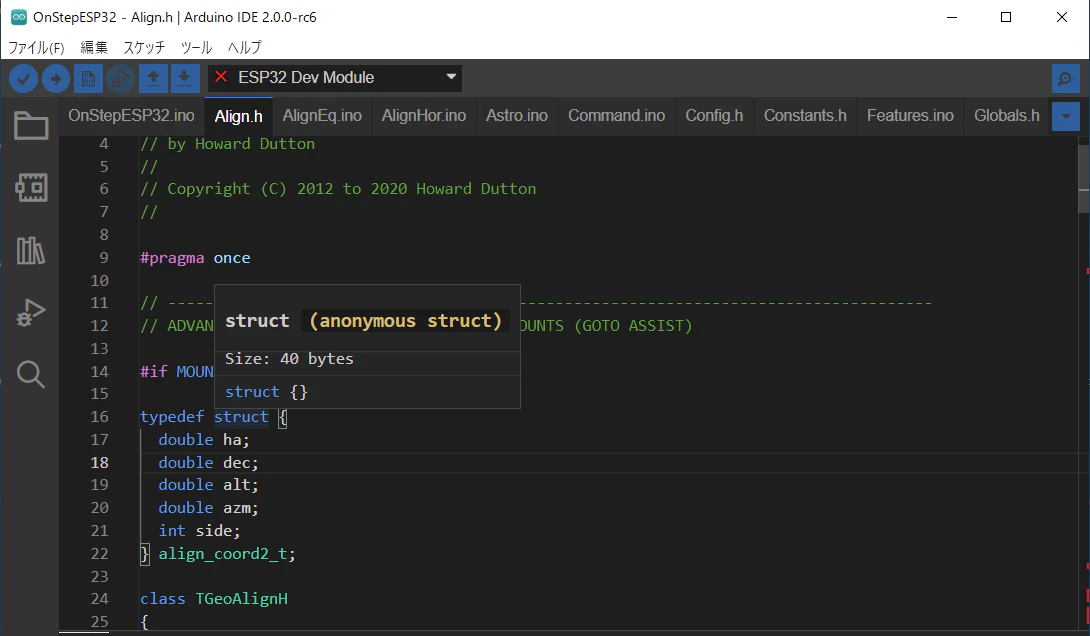The width and height of the screenshot is (1090, 636).
Task: Open the Library Manager sidebar icon
Action: pos(31,250)
